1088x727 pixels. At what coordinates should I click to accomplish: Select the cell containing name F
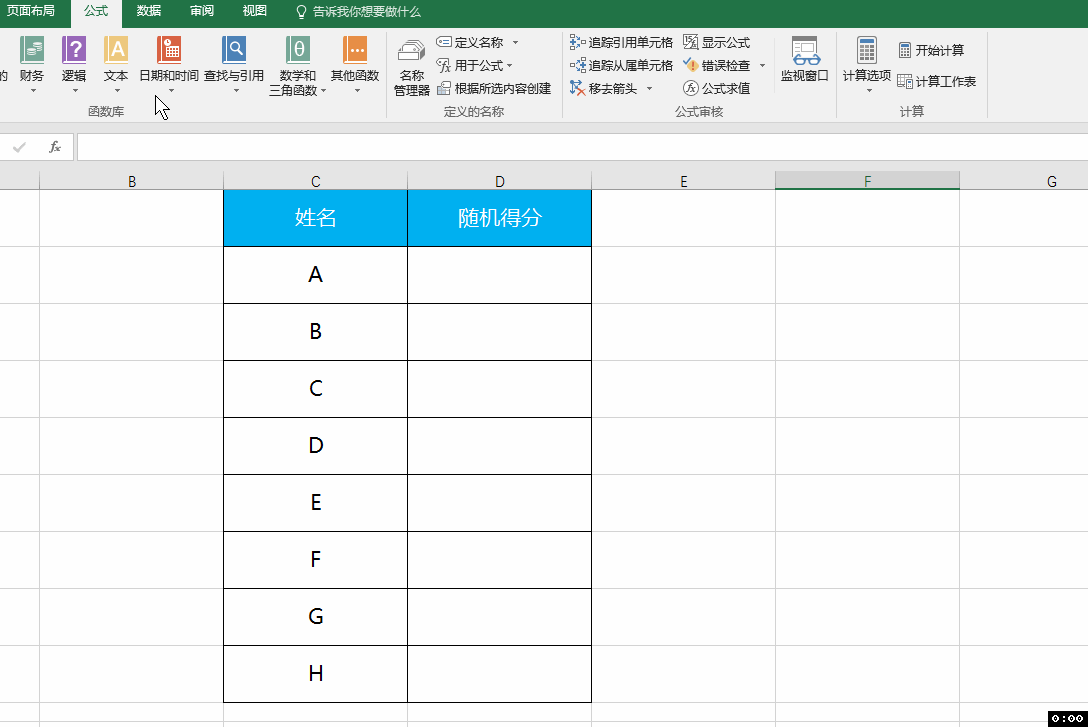click(316, 560)
